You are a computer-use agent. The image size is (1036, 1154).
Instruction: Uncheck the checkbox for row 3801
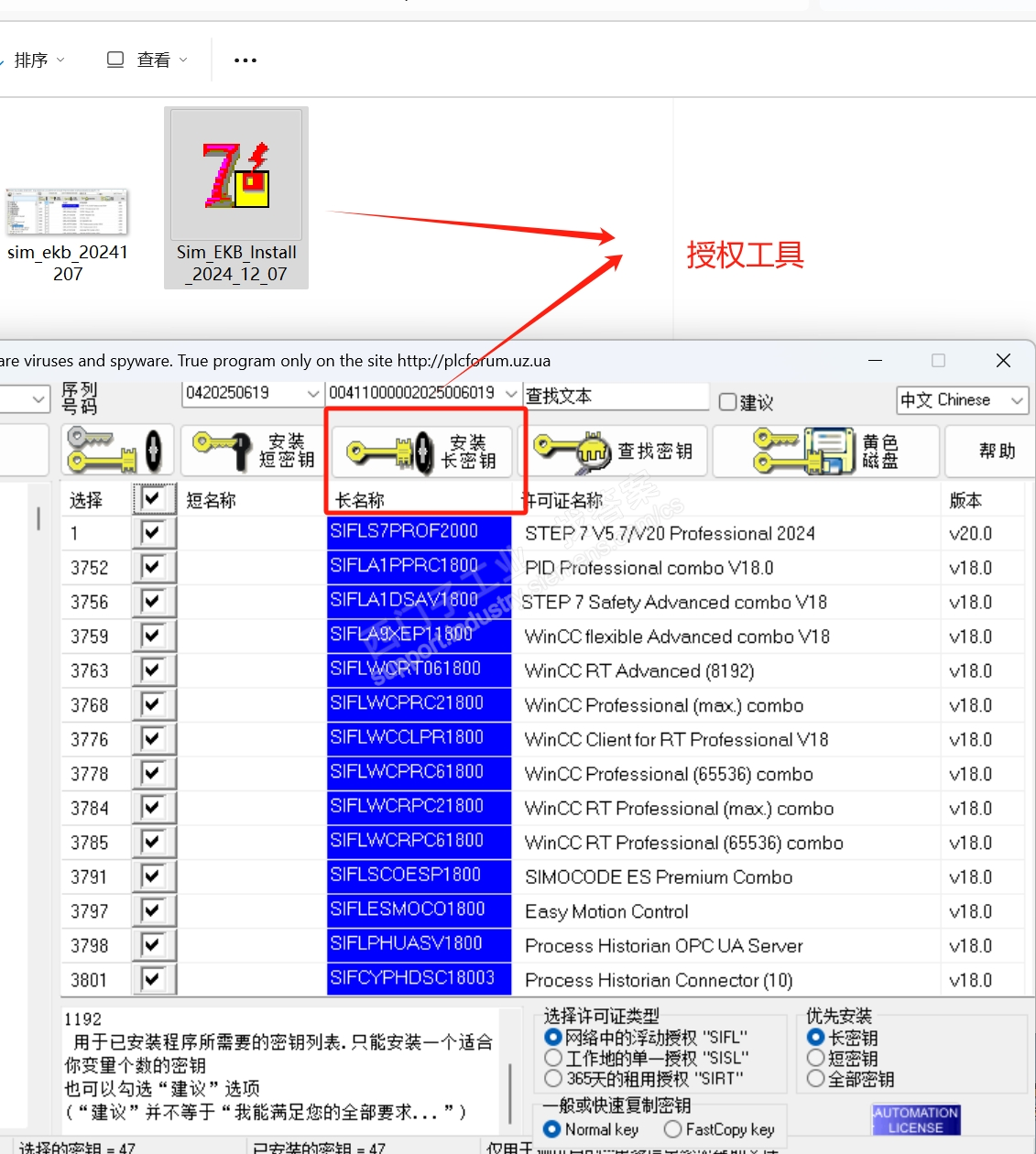(x=153, y=980)
